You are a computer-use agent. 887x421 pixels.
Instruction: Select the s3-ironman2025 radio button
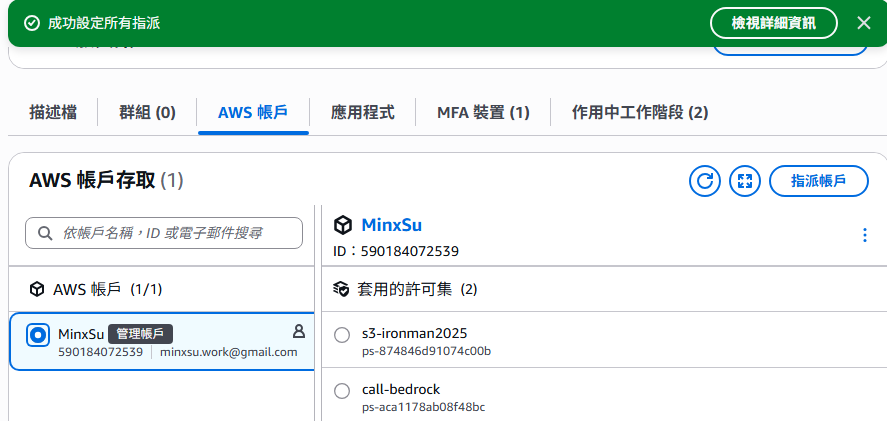click(x=342, y=335)
